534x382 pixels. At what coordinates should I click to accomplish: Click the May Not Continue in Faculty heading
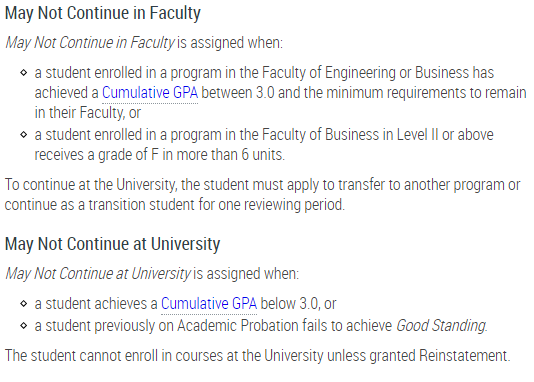pos(103,14)
